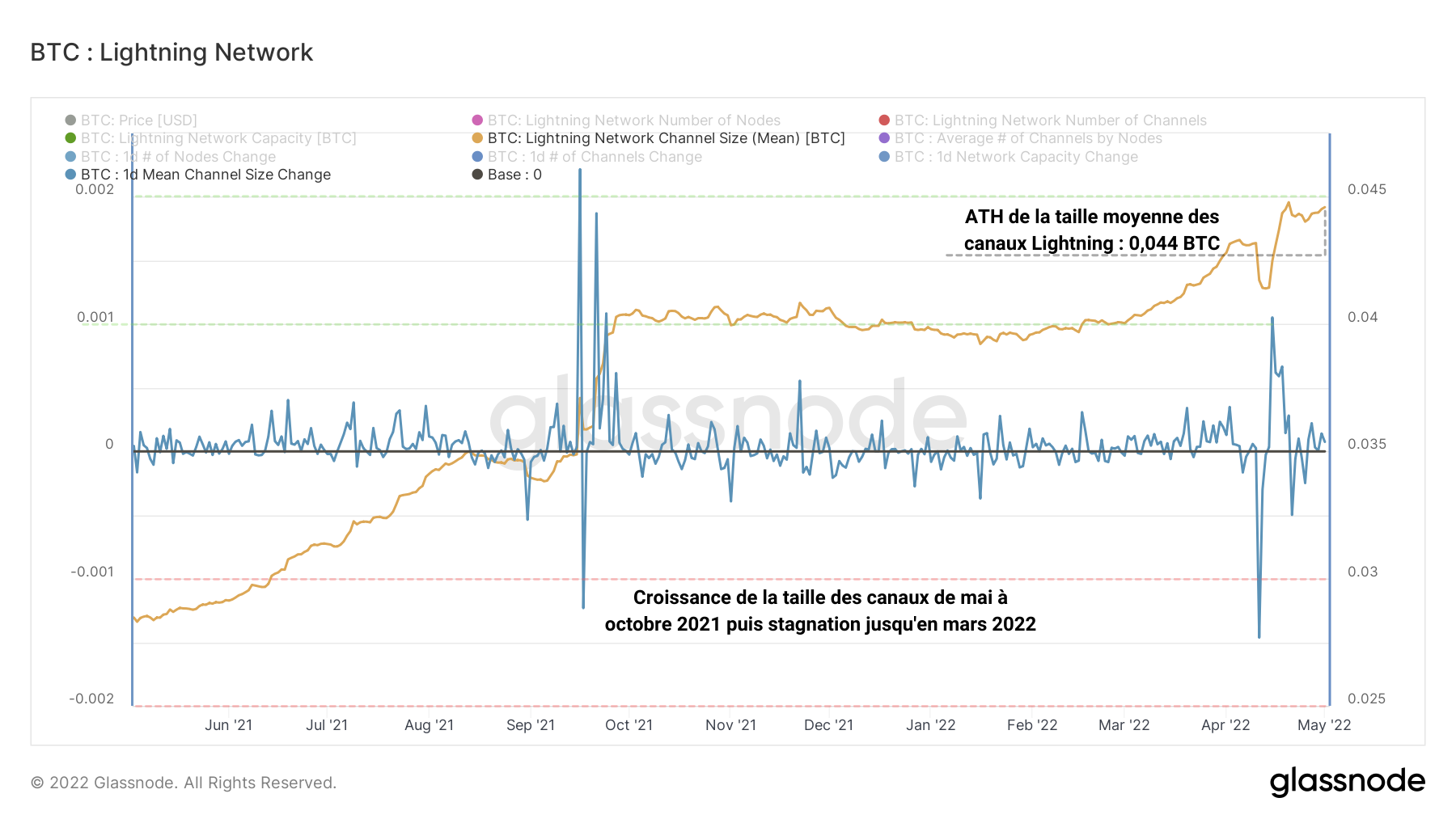1456x819 pixels.
Task: Click the purple dot for Average Channels by Nodes
Action: [884, 138]
